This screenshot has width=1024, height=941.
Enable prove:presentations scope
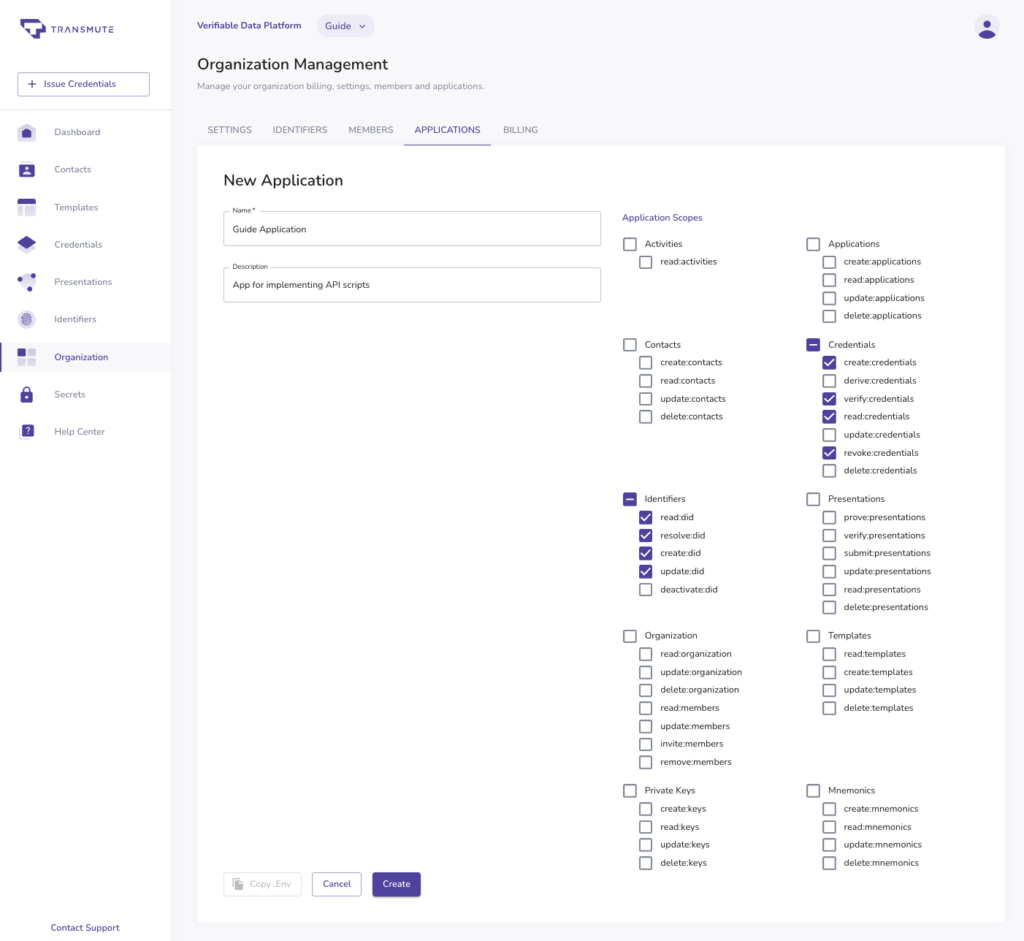coord(829,517)
